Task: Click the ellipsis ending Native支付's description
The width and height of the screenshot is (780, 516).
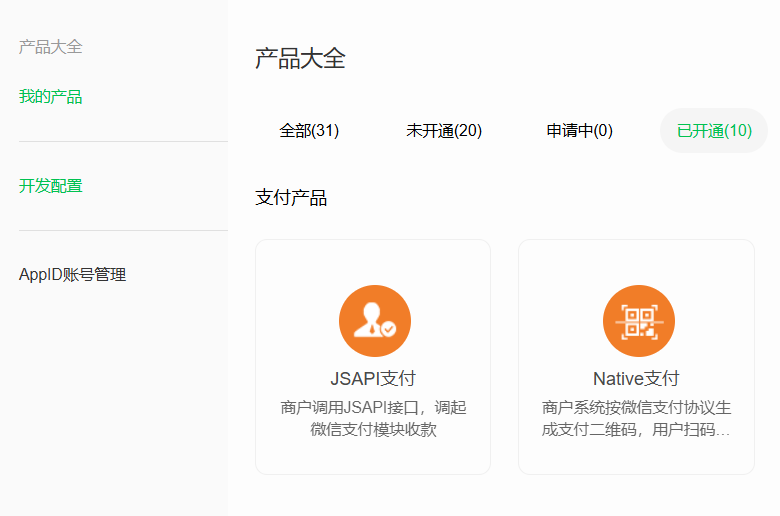Action: pos(724,431)
